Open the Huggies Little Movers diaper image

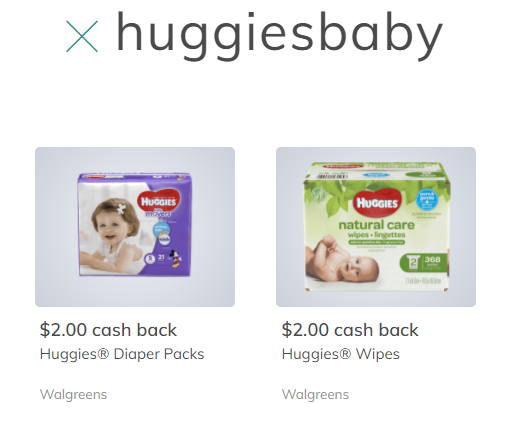tap(135, 227)
